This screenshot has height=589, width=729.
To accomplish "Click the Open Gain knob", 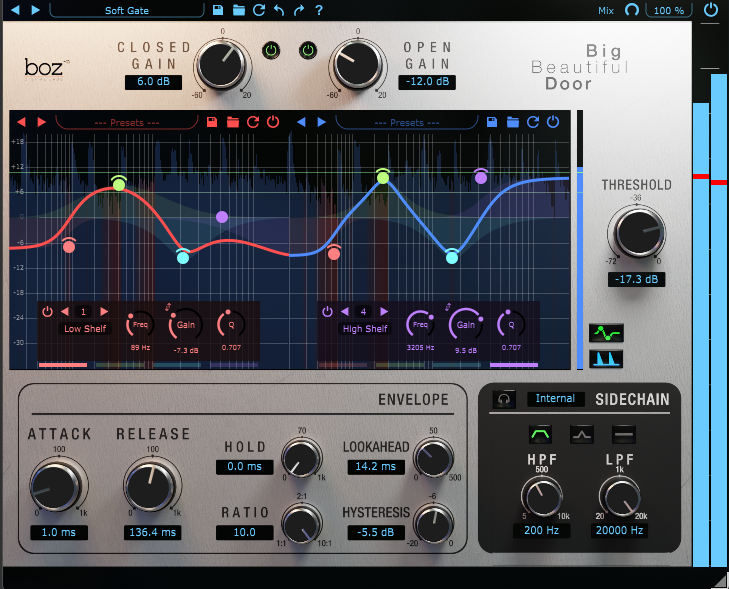I will point(357,65).
